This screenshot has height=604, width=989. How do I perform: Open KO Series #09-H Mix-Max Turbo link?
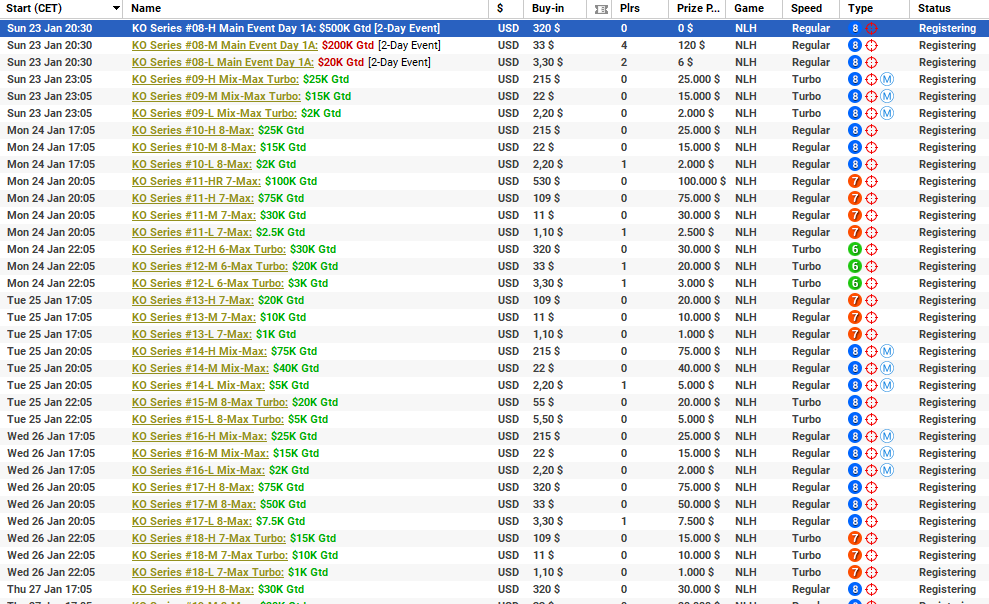pos(215,79)
